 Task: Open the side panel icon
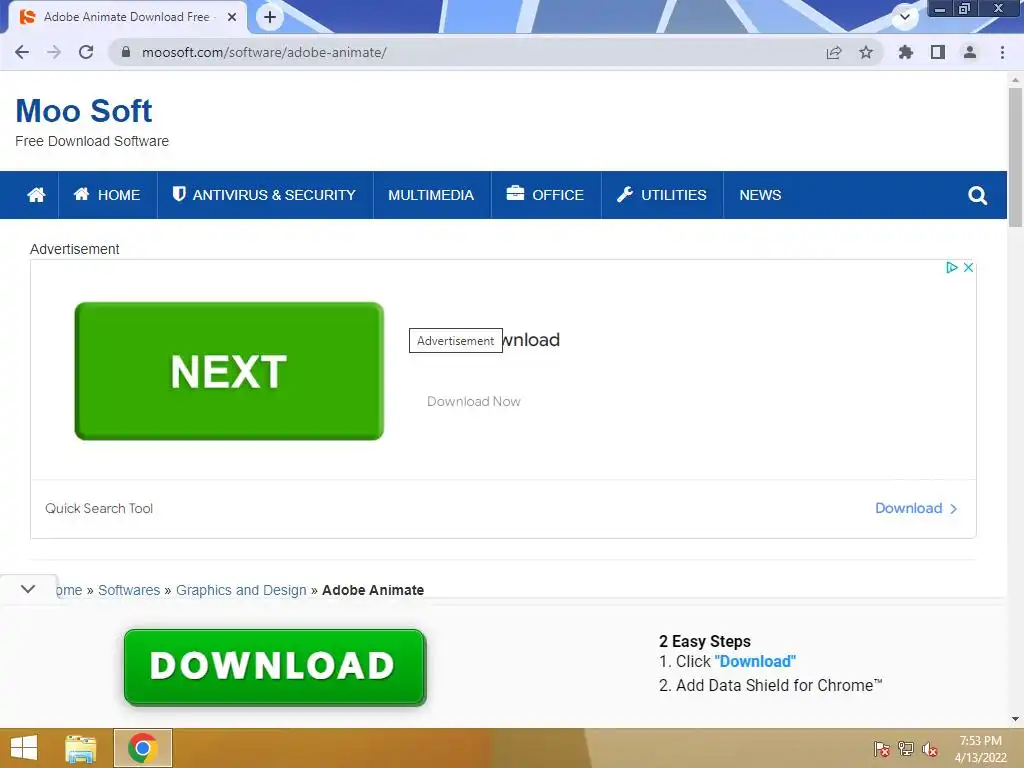point(938,52)
